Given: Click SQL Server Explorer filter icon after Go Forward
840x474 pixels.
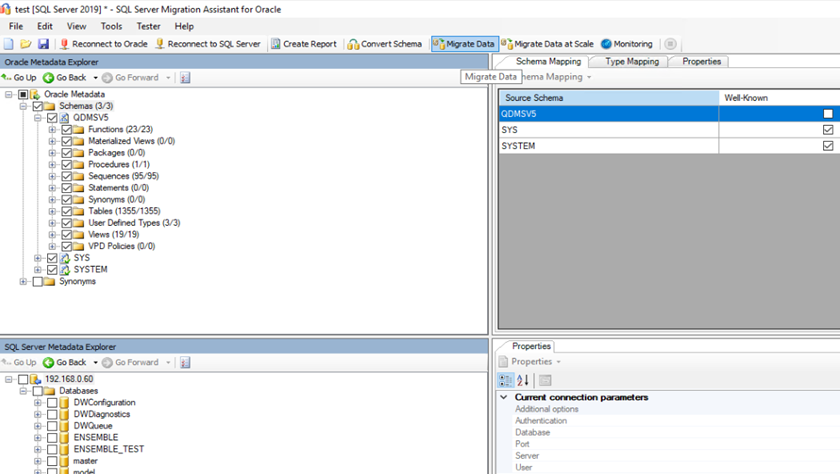Looking at the screenshot, I should click(x=185, y=363).
